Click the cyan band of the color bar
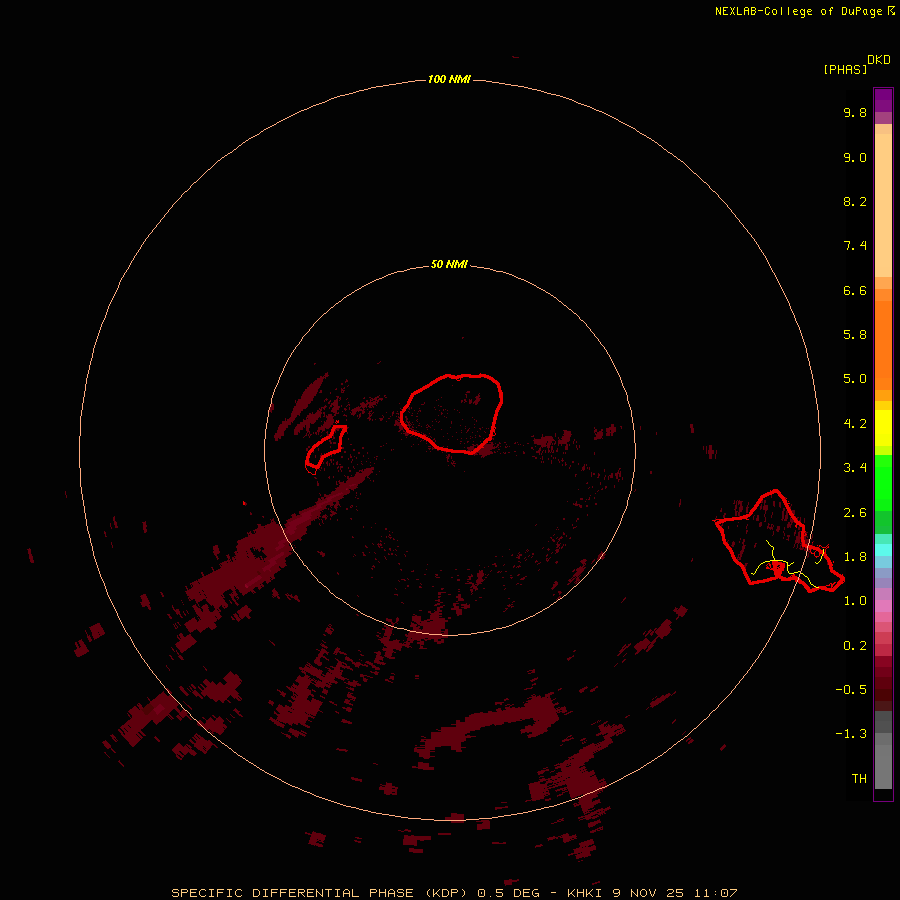 tap(883, 549)
